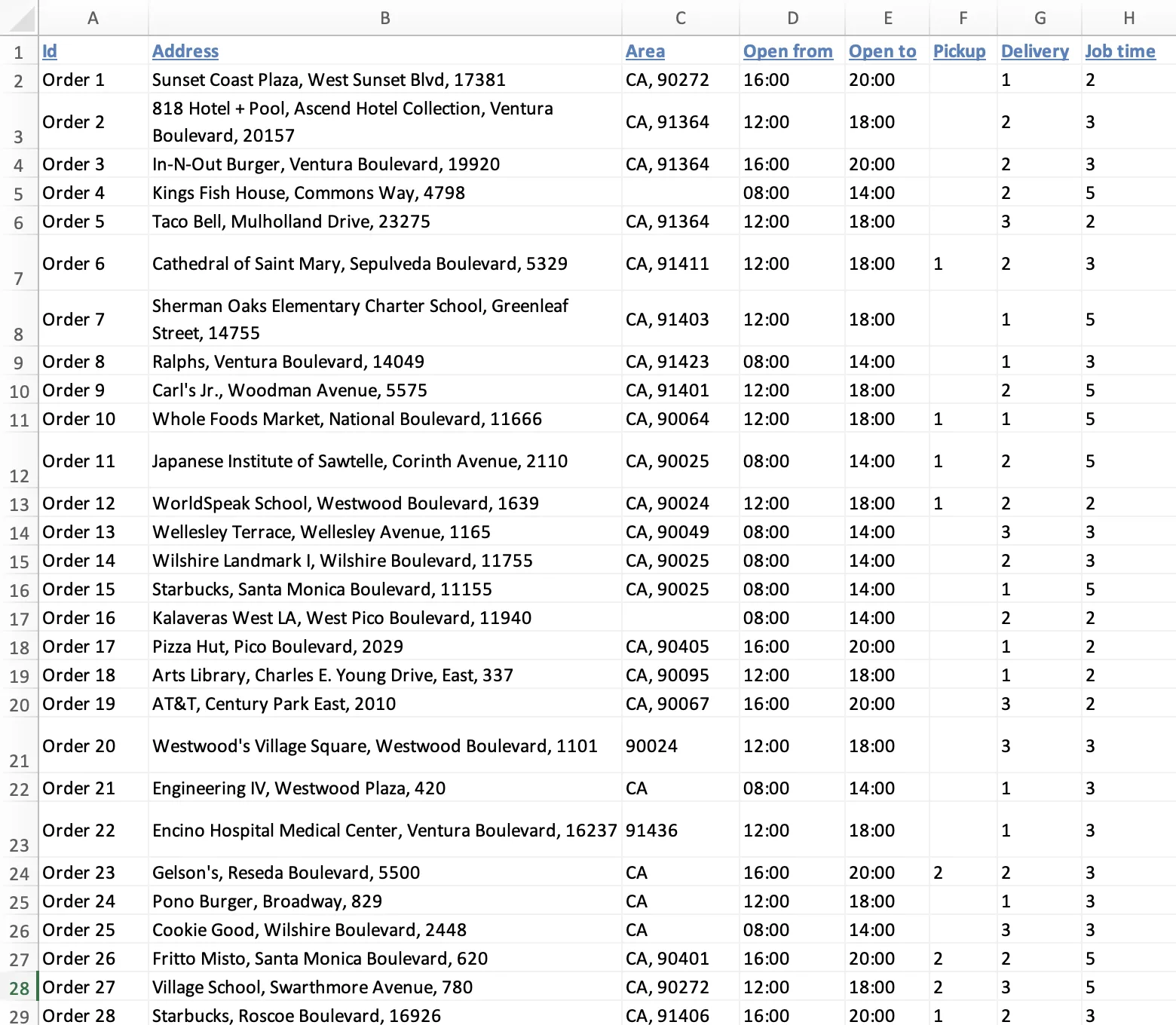The width and height of the screenshot is (1176, 1025).
Task: Select column H header
Action: (1129, 17)
